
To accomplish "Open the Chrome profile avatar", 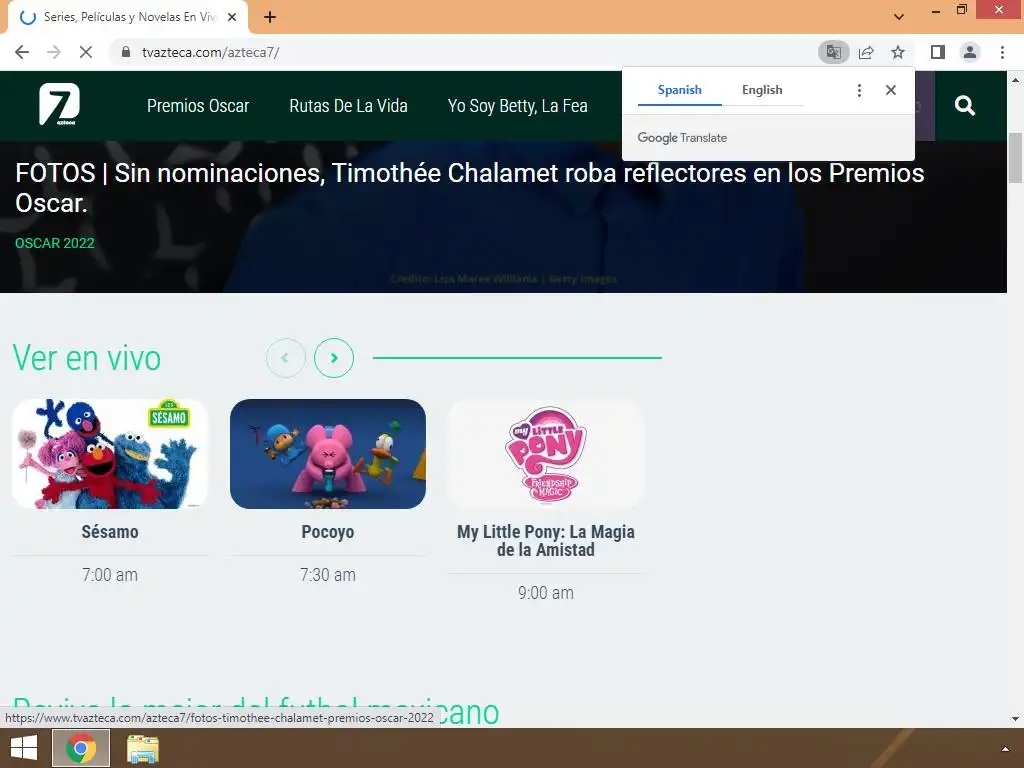I will (970, 52).
